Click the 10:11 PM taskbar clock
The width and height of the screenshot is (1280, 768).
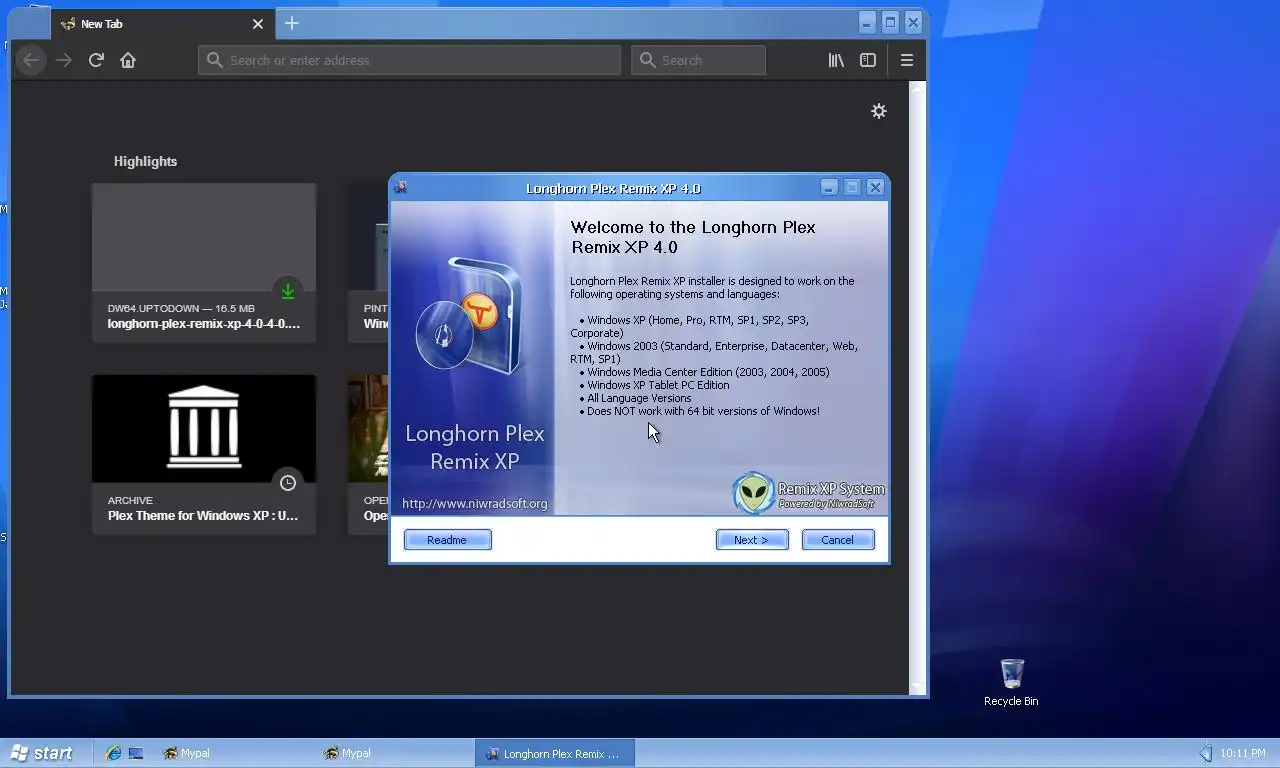[x=1242, y=753]
